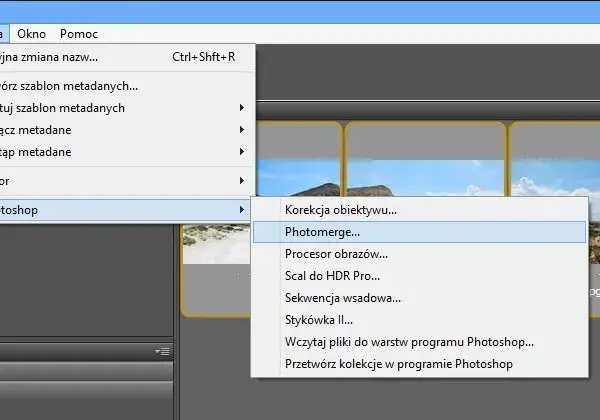Expand the edit 'szablon metadanych' submenu

pos(126,108)
